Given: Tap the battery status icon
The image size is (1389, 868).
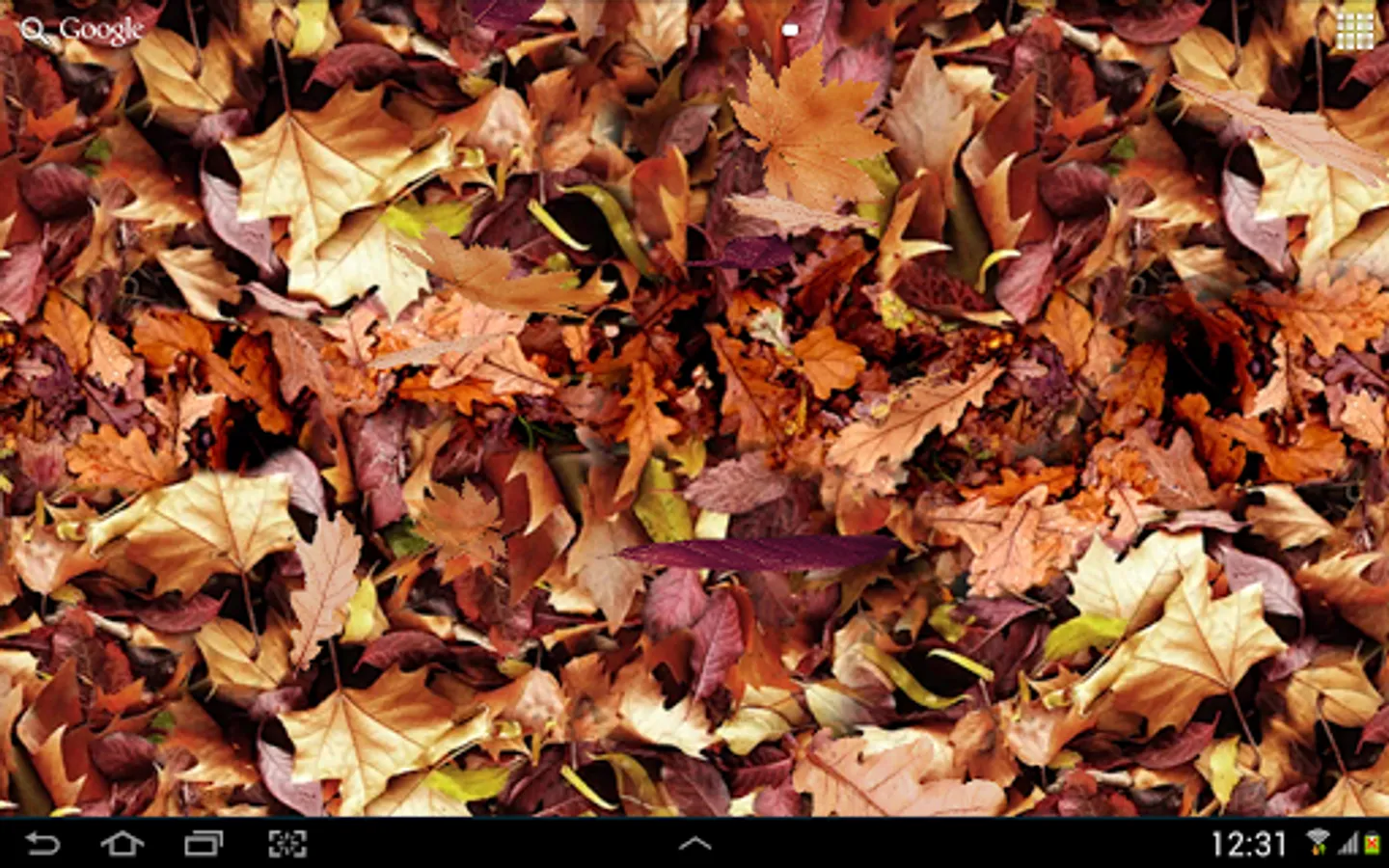Looking at the screenshot, I should (1371, 844).
